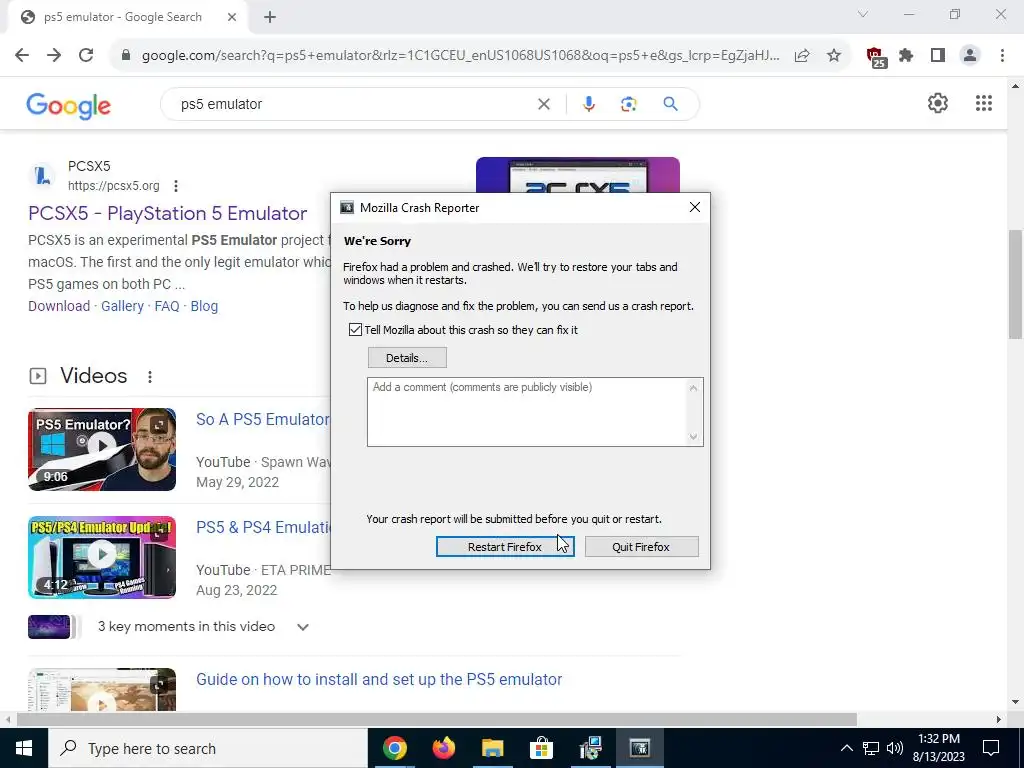Image resolution: width=1024 pixels, height=768 pixels.
Task: Click Quit Firefox button
Action: (x=641, y=547)
